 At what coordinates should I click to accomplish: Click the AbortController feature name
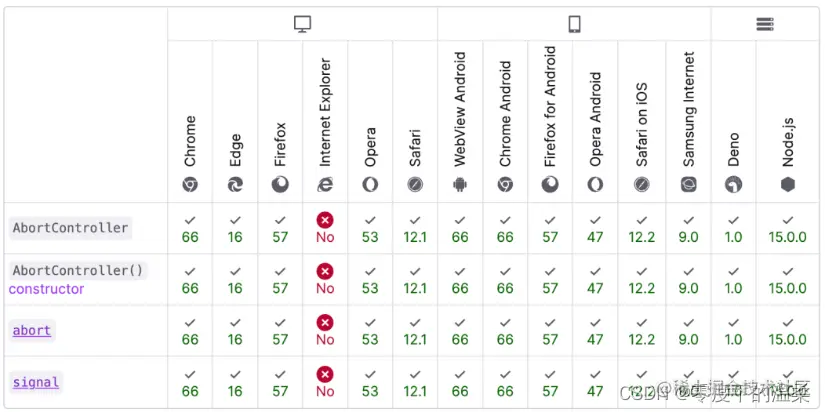(x=70, y=228)
